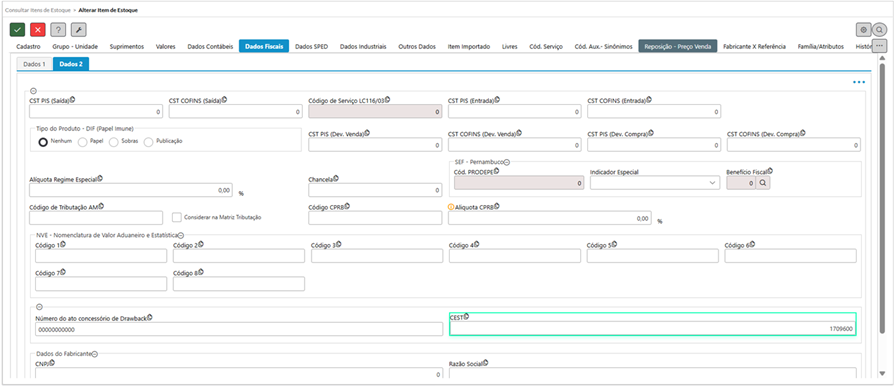This screenshot has height=386, width=895.
Task: Open the blue three-dots panel menu
Action: 858,82
